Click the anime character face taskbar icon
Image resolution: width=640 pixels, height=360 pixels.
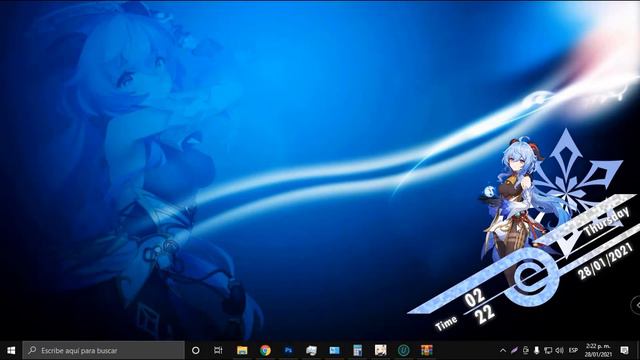[x=380, y=350]
